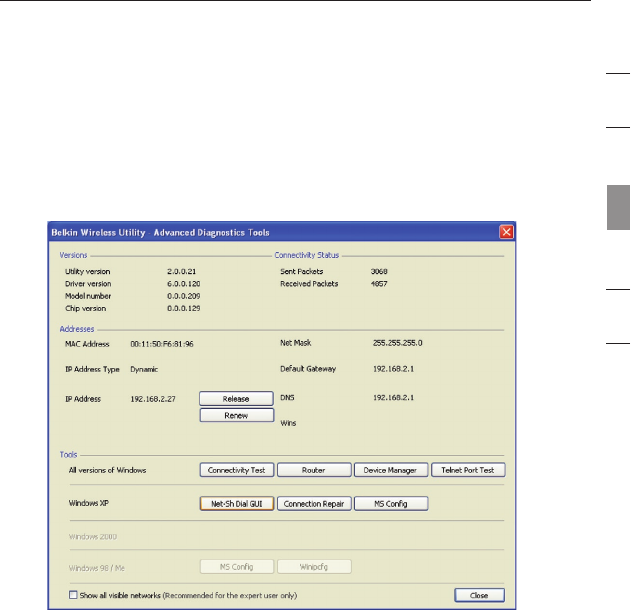Click the Release button for the IP address

click(x=236, y=398)
